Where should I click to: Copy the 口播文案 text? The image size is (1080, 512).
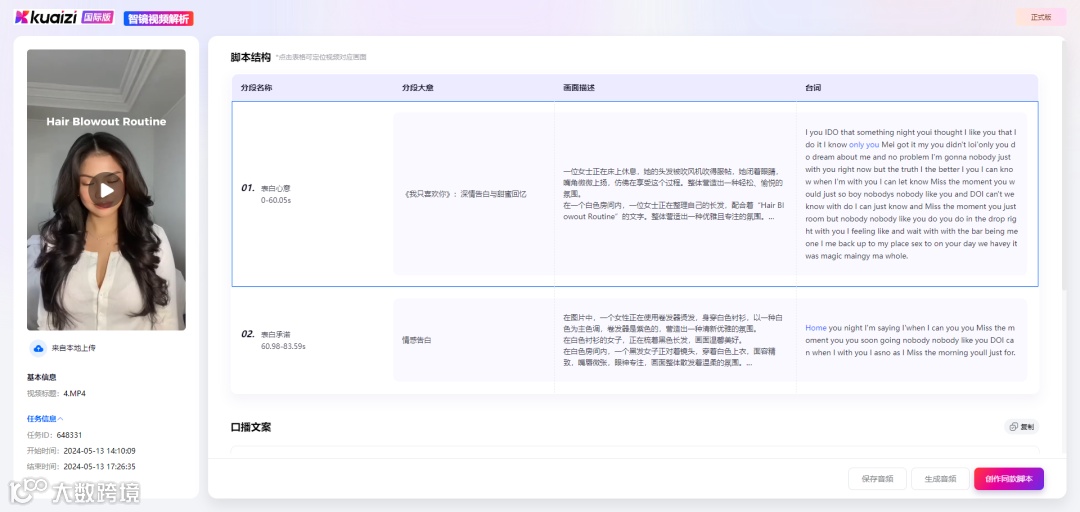point(1021,427)
